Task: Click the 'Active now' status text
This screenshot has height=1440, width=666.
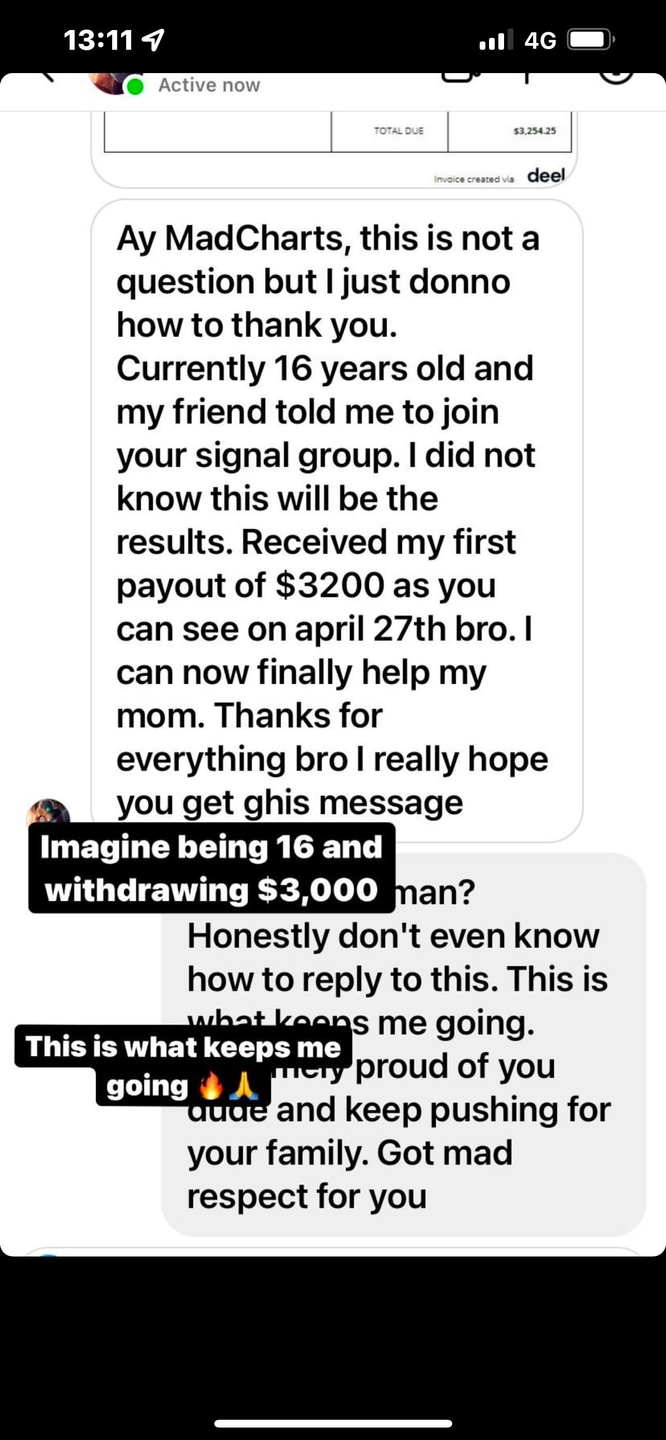Action: tap(209, 86)
